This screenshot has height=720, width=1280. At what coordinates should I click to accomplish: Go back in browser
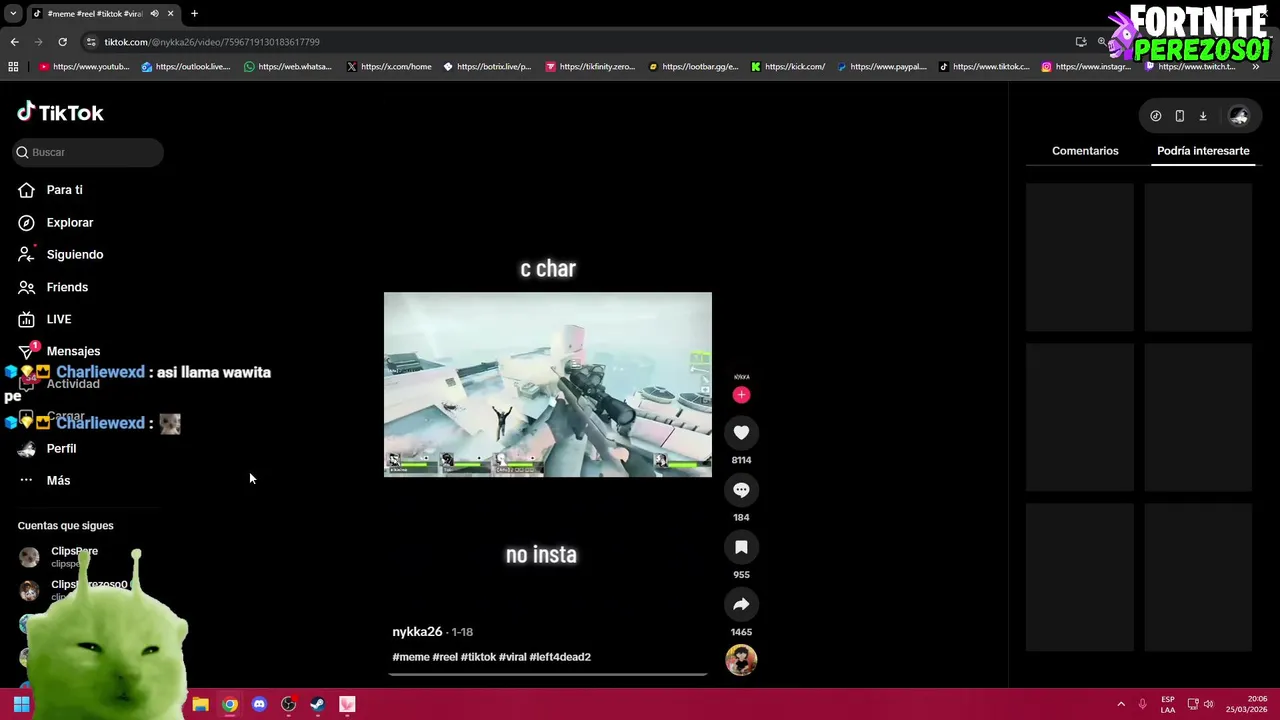(14, 42)
